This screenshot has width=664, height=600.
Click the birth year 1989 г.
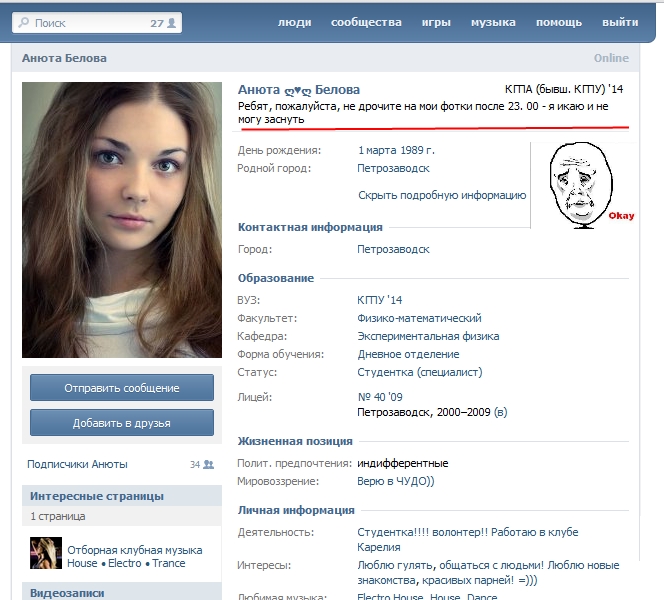418,150
